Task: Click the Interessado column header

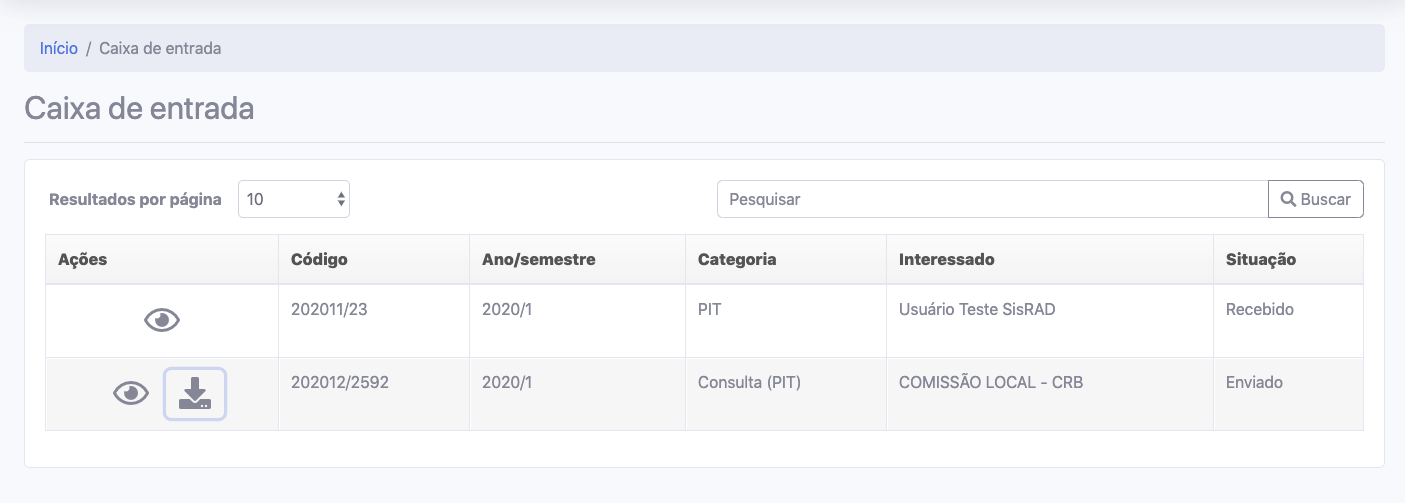Action: (x=946, y=259)
